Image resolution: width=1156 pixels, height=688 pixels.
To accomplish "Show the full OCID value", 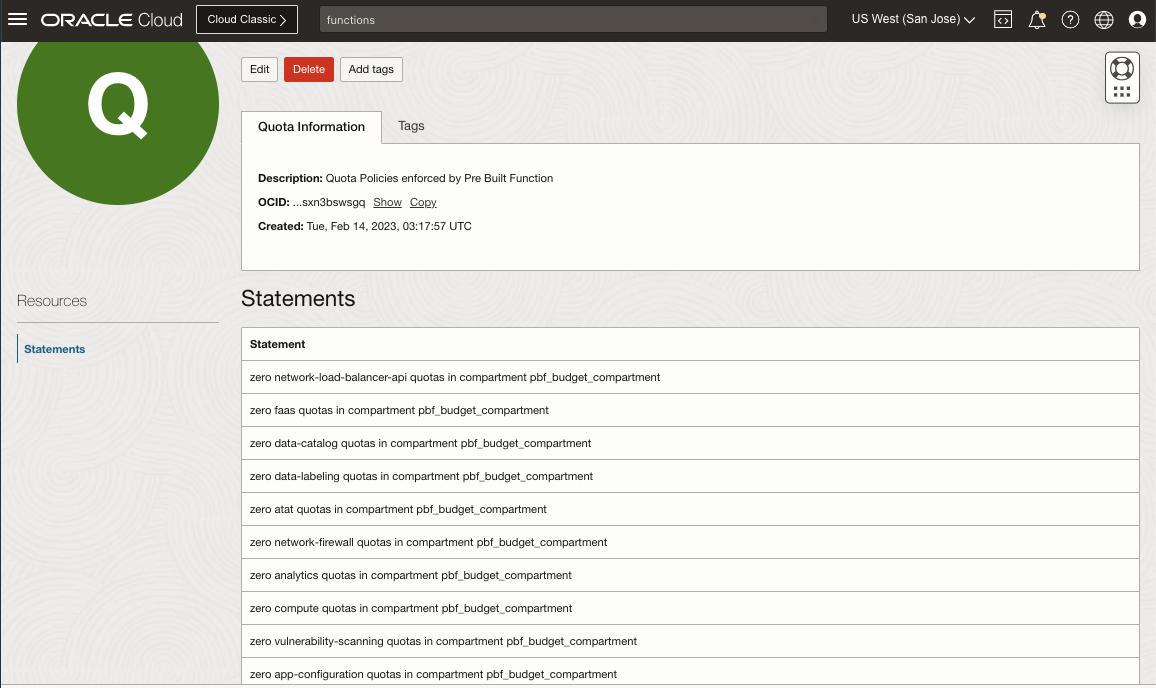I will 387,202.
